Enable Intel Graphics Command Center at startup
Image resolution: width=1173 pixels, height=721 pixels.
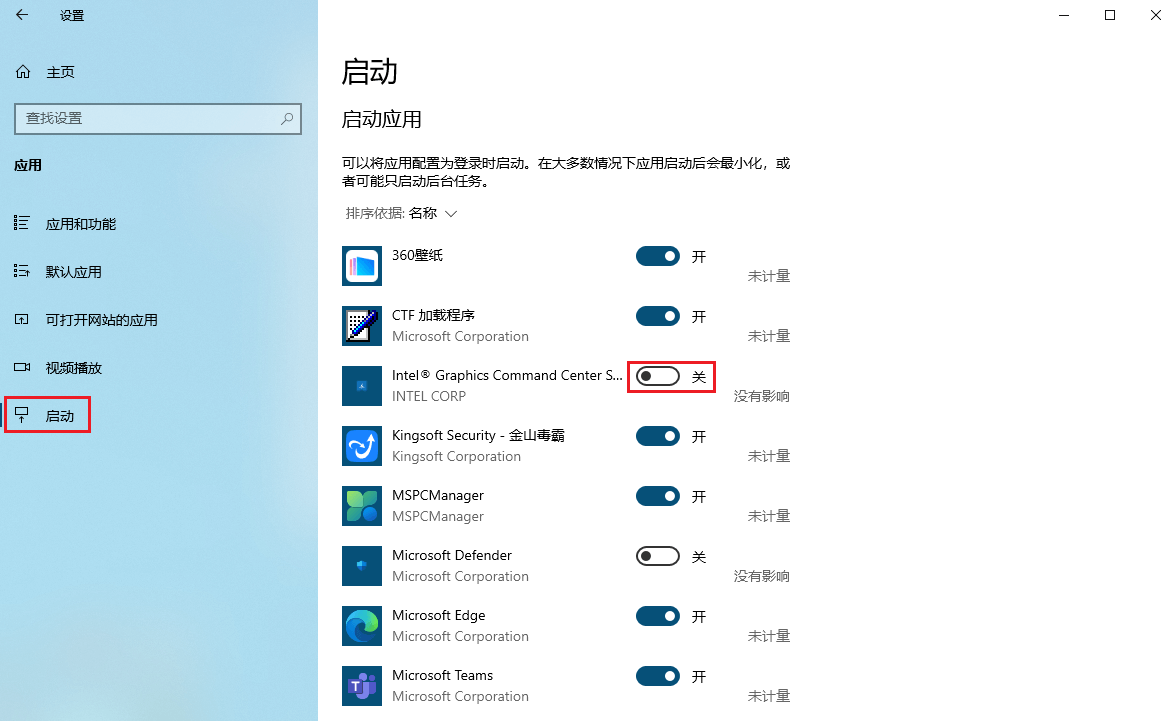657,376
